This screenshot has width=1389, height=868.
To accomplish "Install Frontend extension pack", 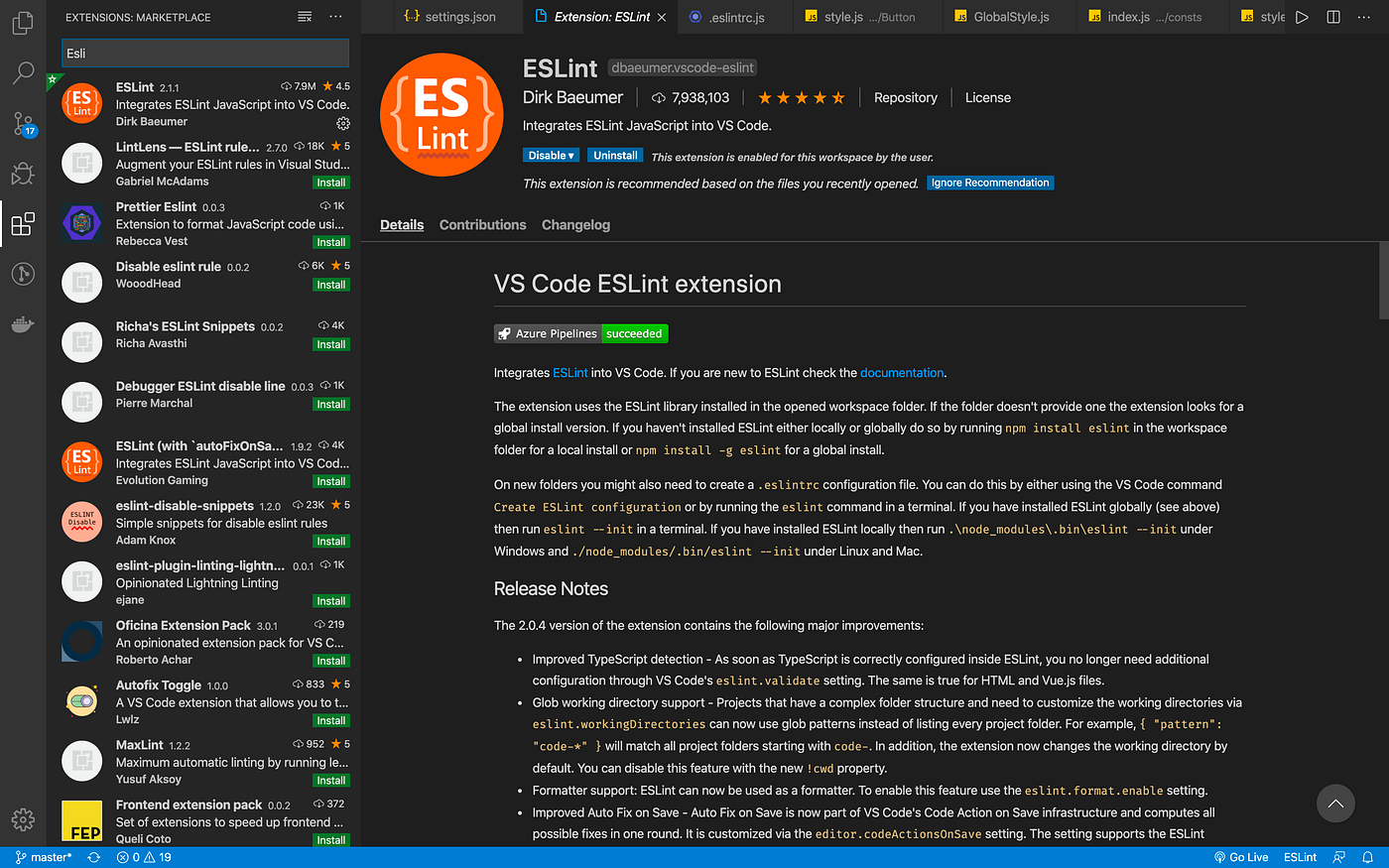I will point(331,839).
